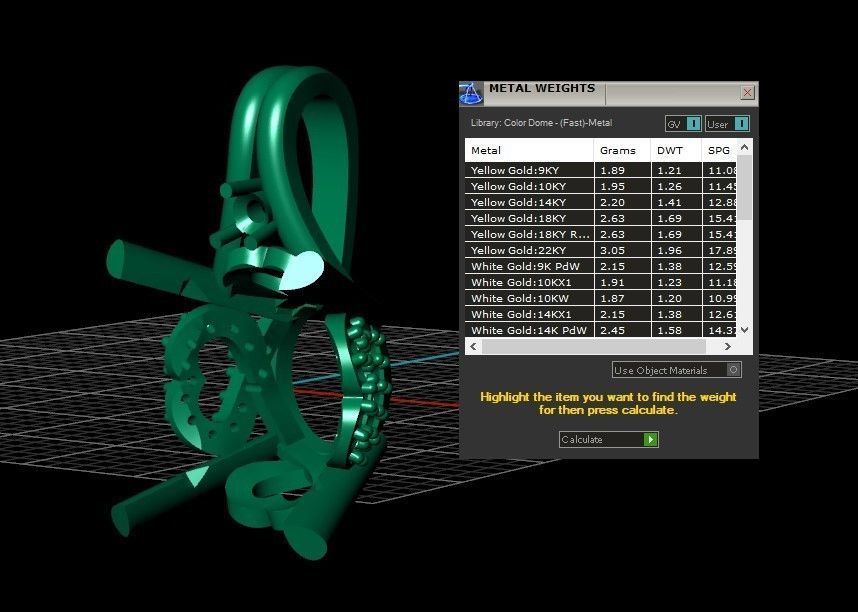Sort by the Grams column header
This screenshot has width=858, height=612.
pos(622,150)
